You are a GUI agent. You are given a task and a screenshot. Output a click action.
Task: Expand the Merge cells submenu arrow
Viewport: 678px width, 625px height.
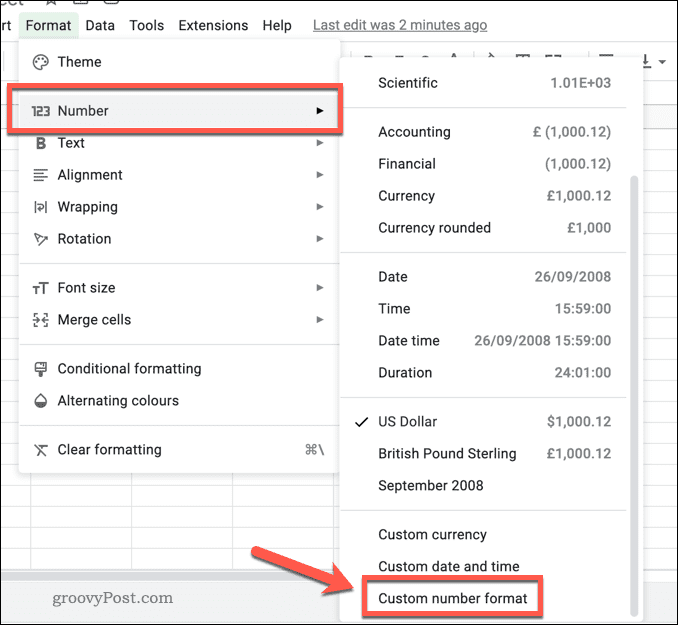coord(320,320)
